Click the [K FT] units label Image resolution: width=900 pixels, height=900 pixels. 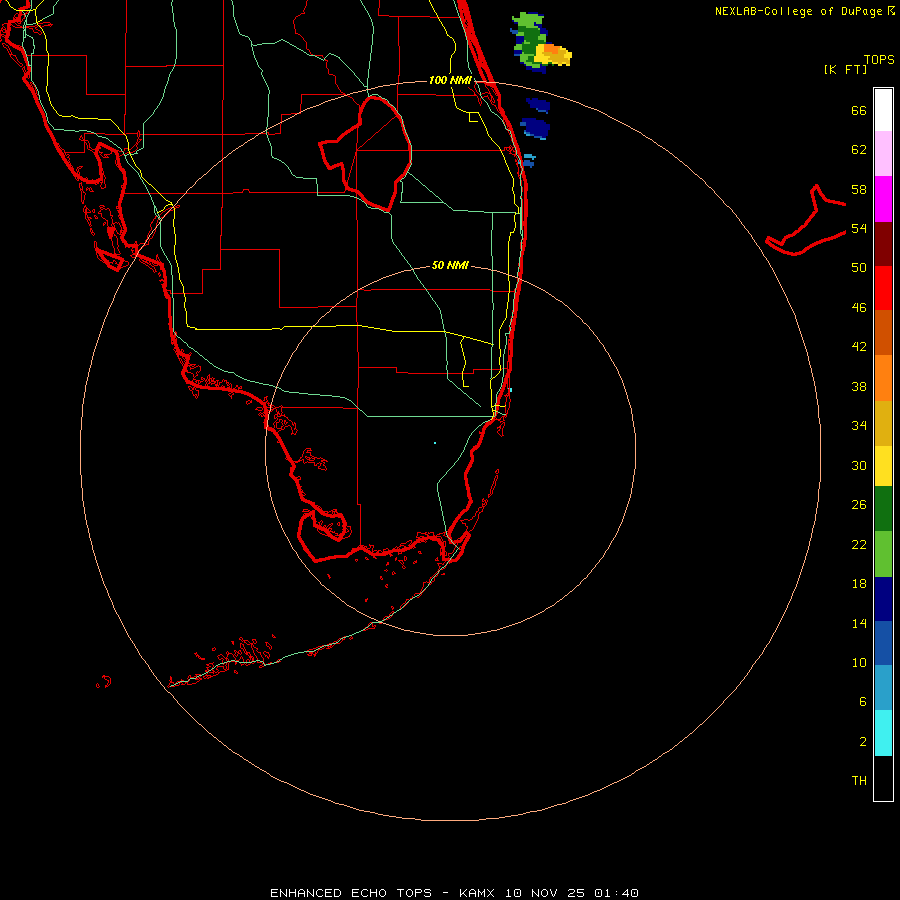point(845,70)
